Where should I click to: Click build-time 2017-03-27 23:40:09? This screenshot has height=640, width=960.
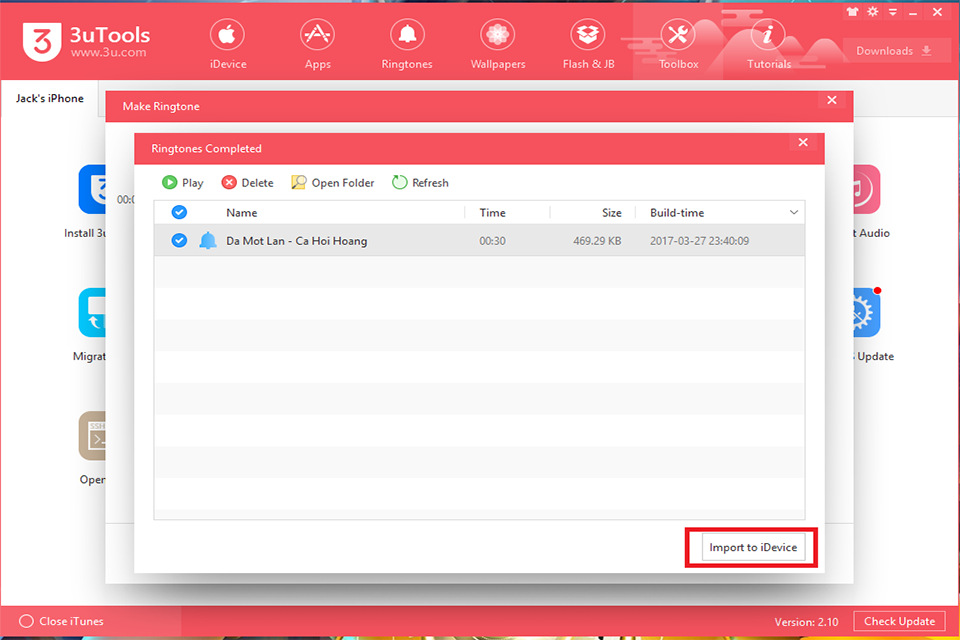699,241
